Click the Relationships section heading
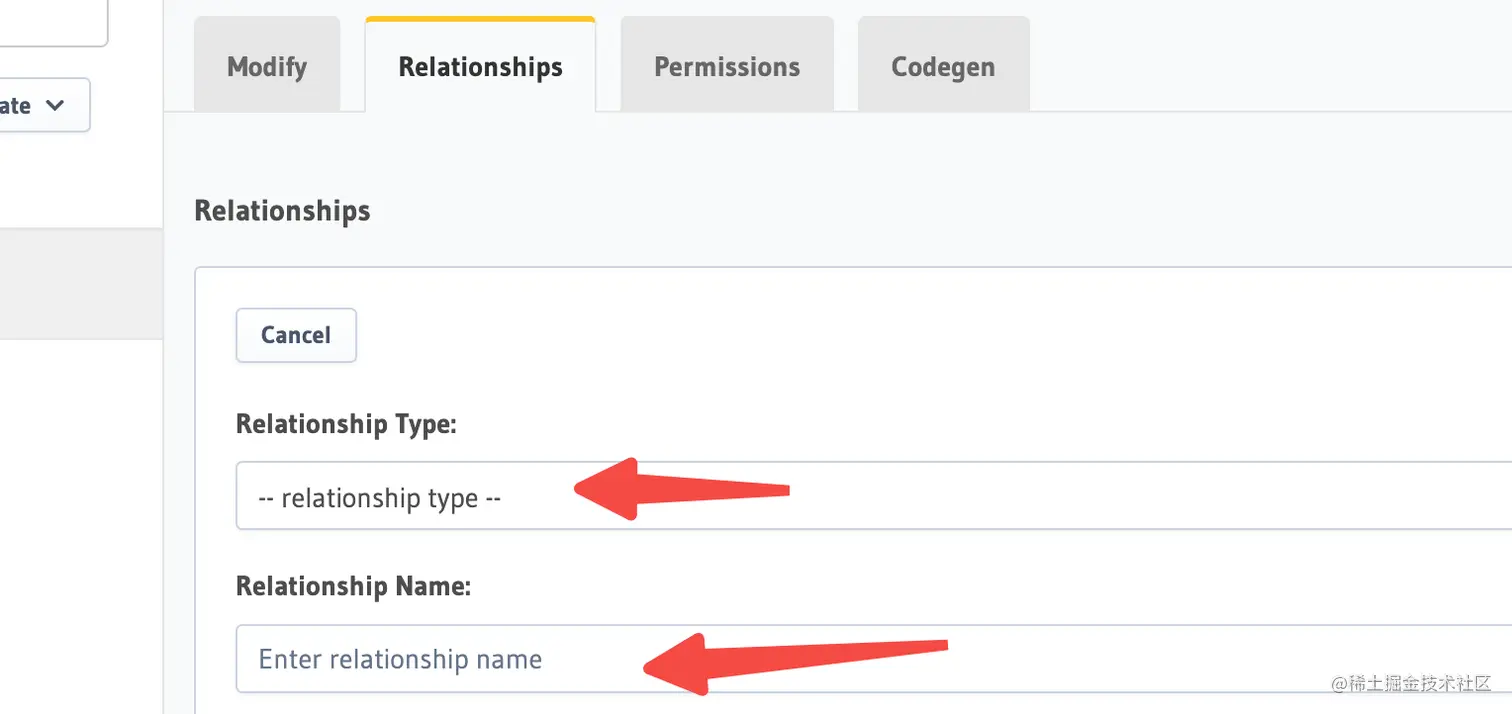This screenshot has width=1512, height=714. (282, 211)
